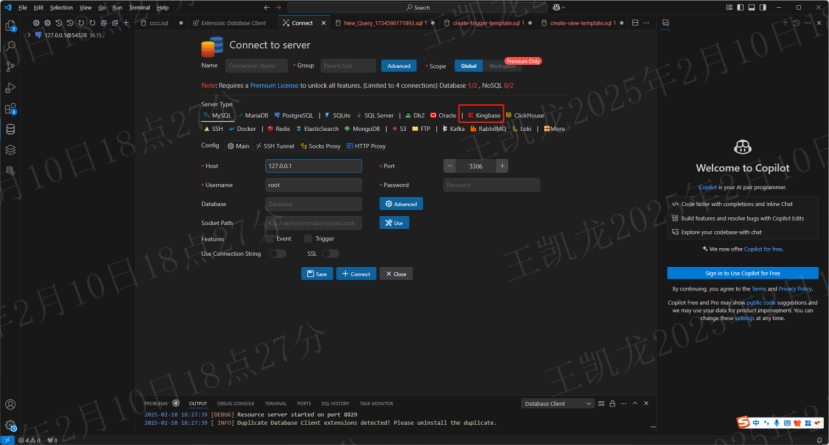
Task: Click the Save button
Action: coord(317,274)
